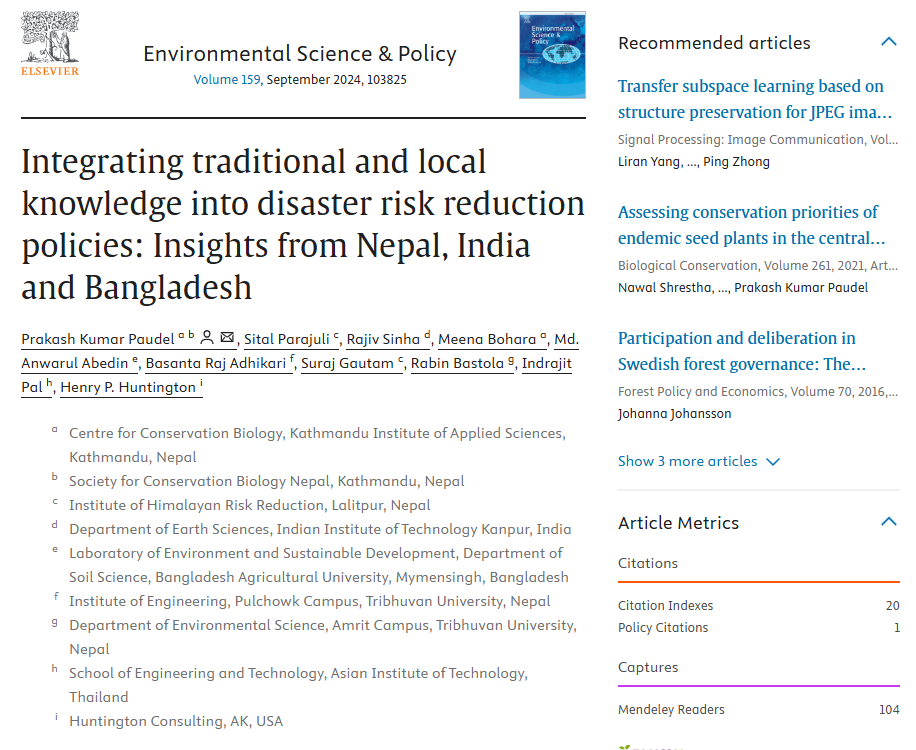The height and width of the screenshot is (750, 916).
Task: Collapse the Recommended articles section chevron
Action: (x=889, y=41)
